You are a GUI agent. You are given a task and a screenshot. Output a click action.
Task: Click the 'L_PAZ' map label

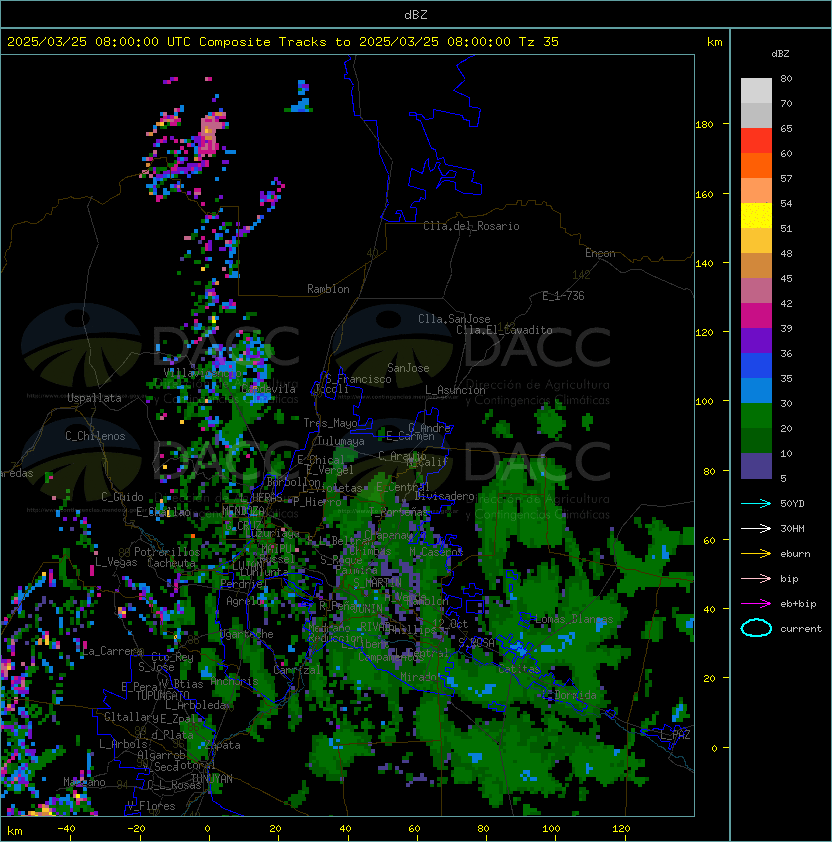[x=675, y=735]
